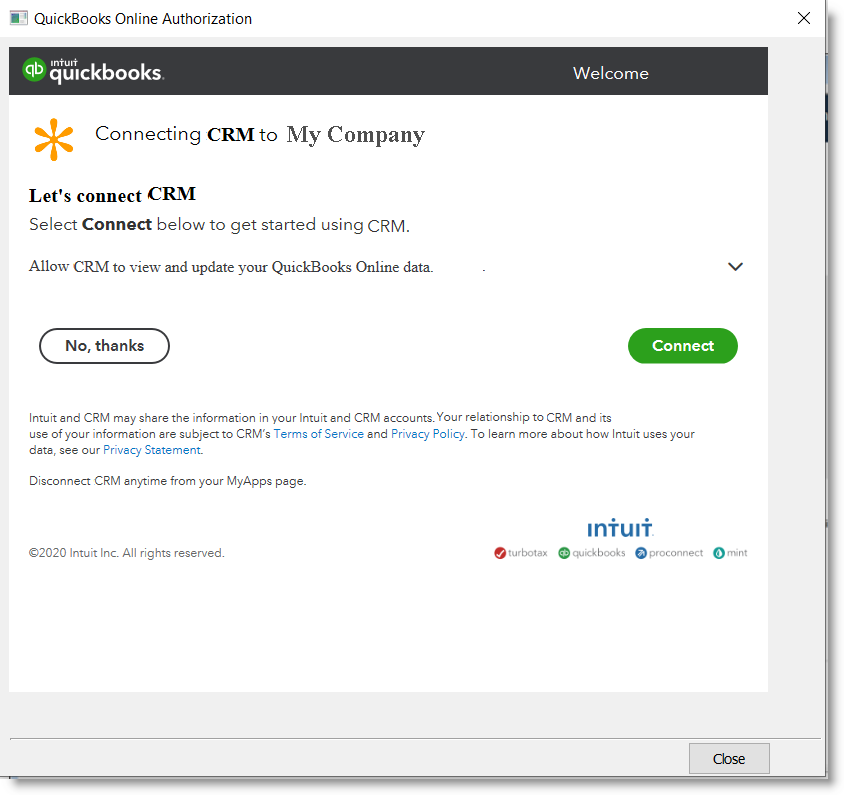View Intuit's Privacy Statement link

coord(151,450)
